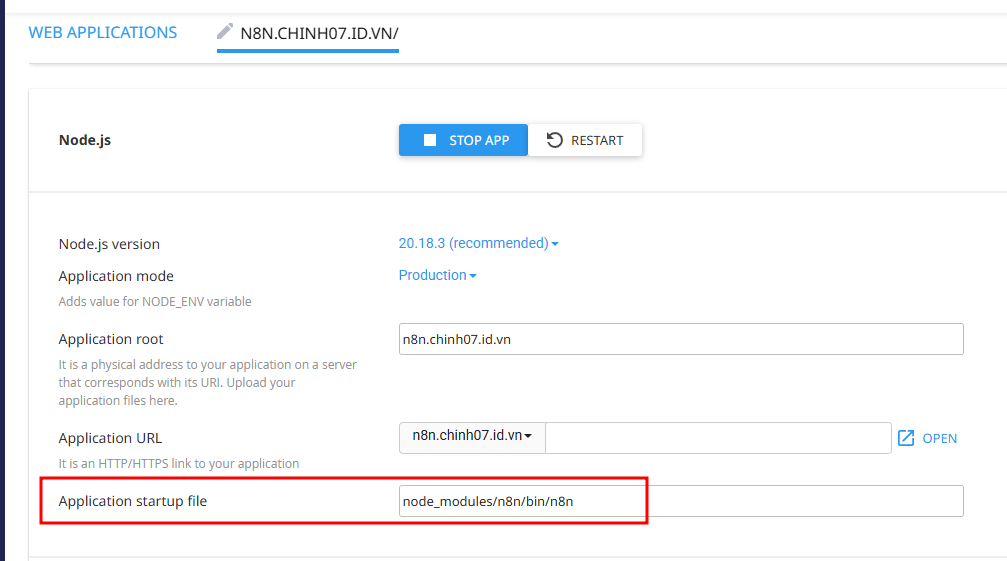Viewport: 1007px width, 561px height.
Task: Click the 'Application URL' label
Action: pyautogui.click(x=110, y=438)
